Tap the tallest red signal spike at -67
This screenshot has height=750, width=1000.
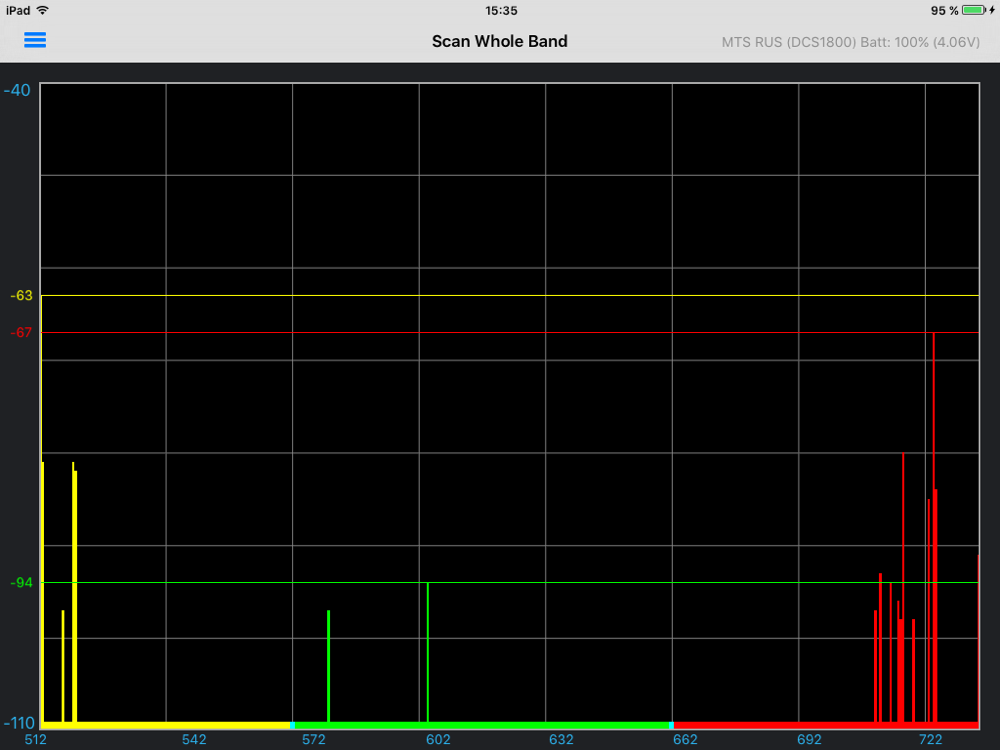pos(934,527)
